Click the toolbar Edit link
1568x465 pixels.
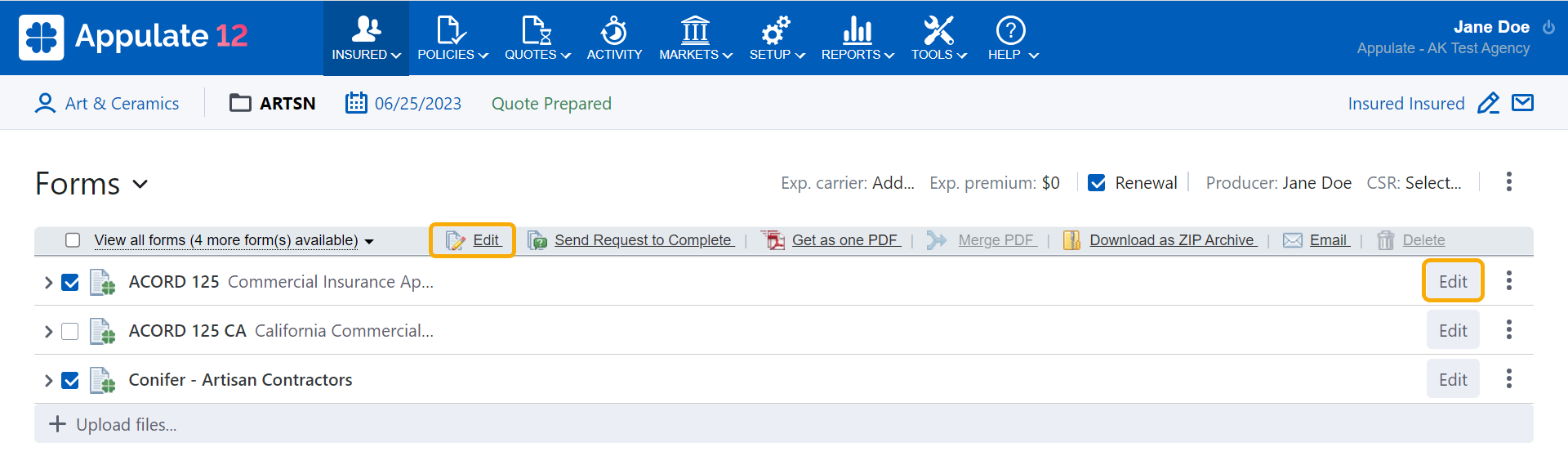pyautogui.click(x=487, y=240)
